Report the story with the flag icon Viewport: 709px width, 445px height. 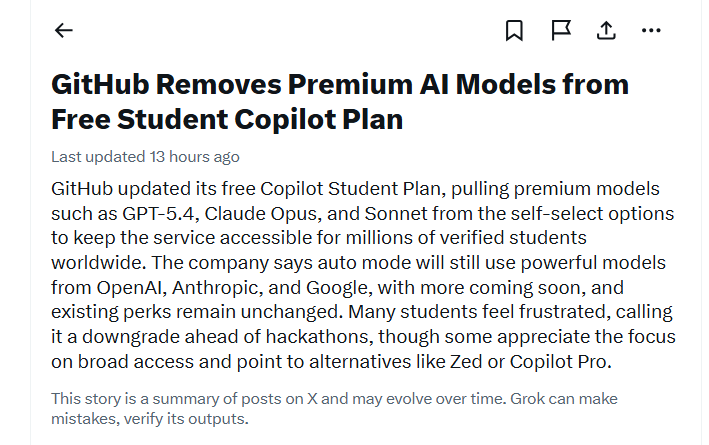(x=560, y=30)
